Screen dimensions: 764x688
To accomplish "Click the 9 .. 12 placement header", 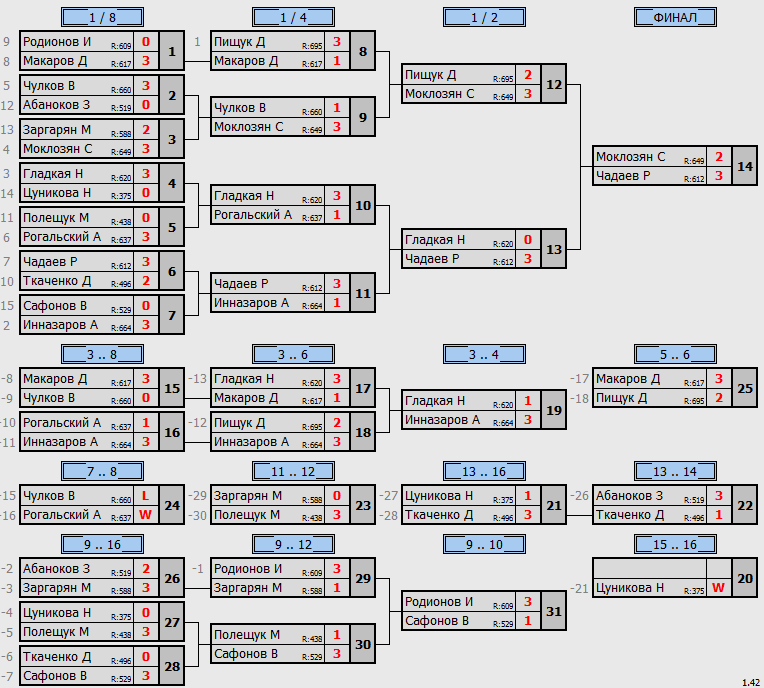I will click(293, 544).
